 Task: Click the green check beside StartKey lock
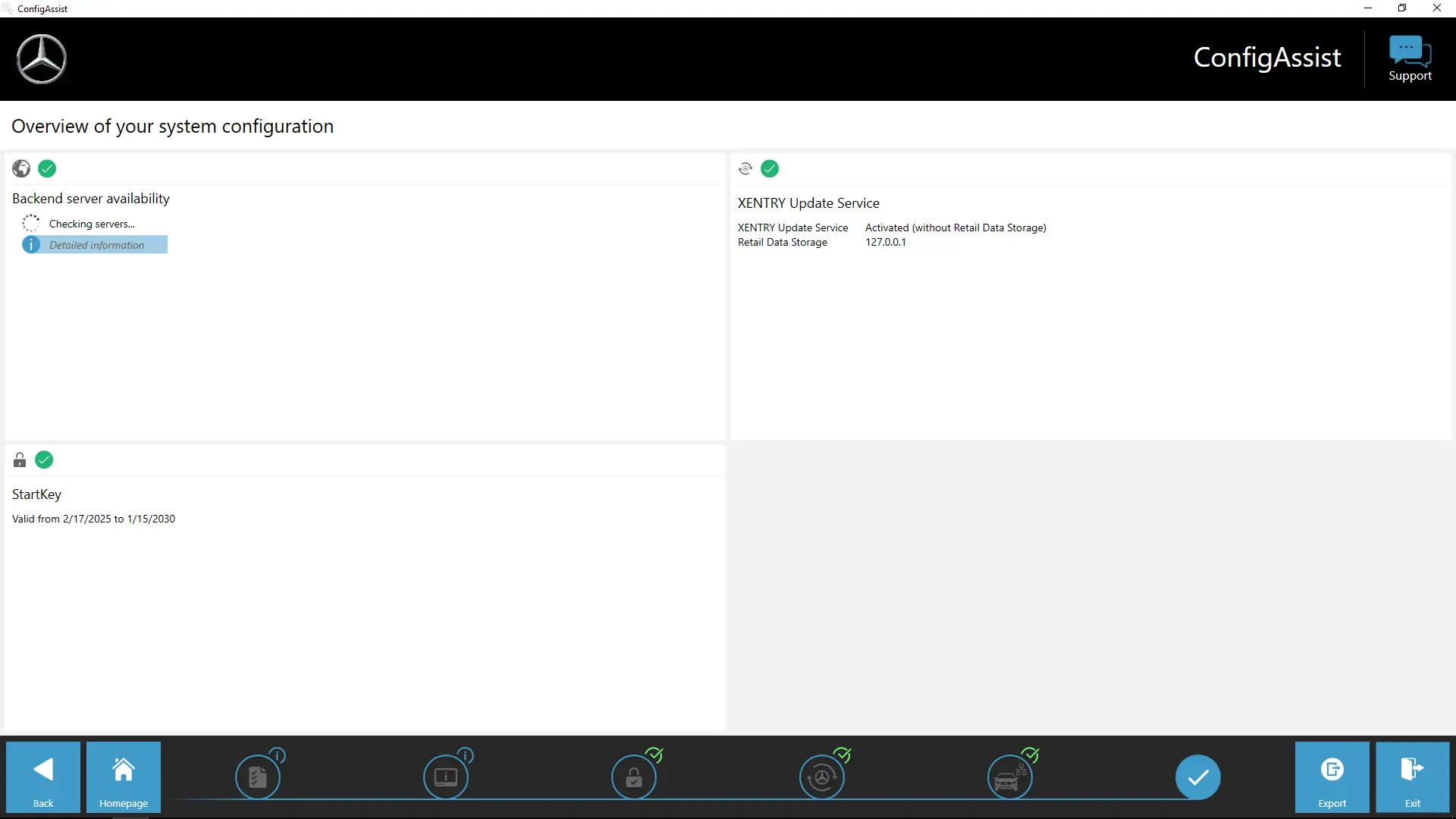(x=45, y=460)
